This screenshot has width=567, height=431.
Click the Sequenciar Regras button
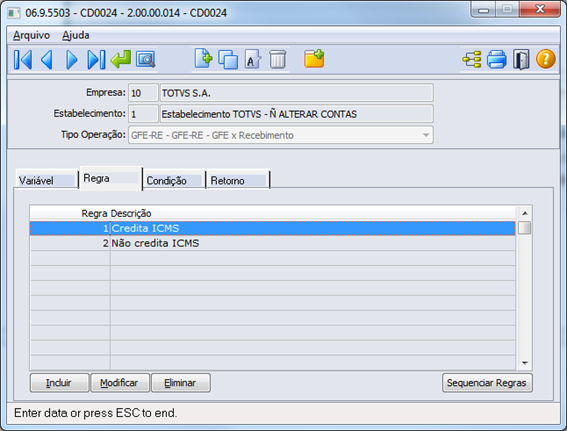pos(487,383)
